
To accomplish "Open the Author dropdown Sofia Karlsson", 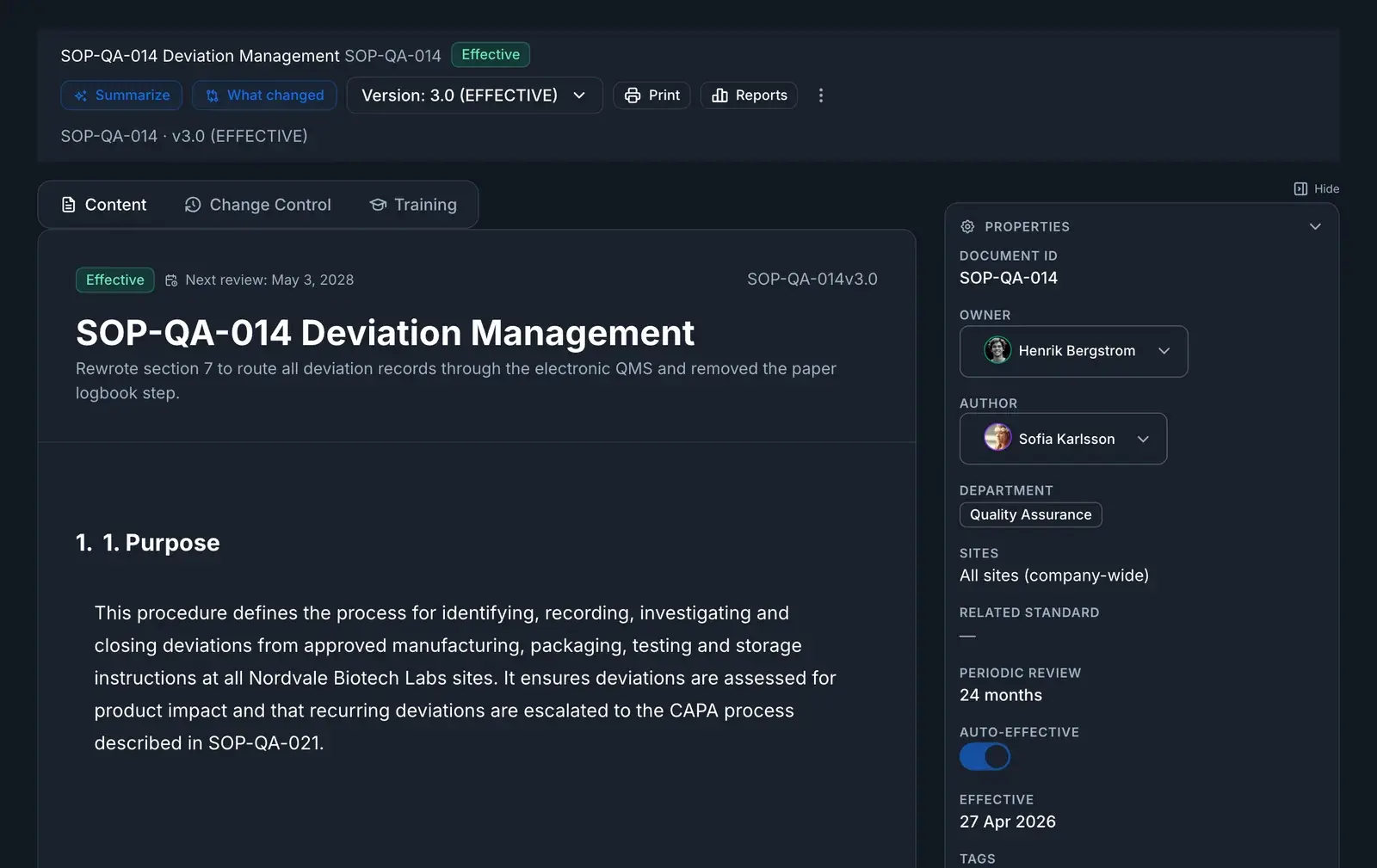I will (1063, 439).
